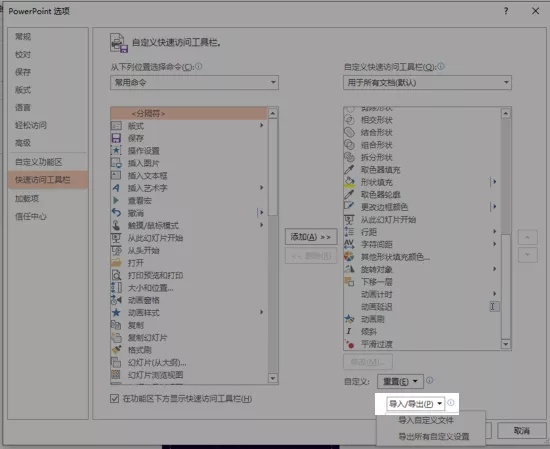Image resolution: width=550 pixels, height=449 pixels.
Task: Select the 复制幻灯片 icon
Action: click(x=116, y=337)
